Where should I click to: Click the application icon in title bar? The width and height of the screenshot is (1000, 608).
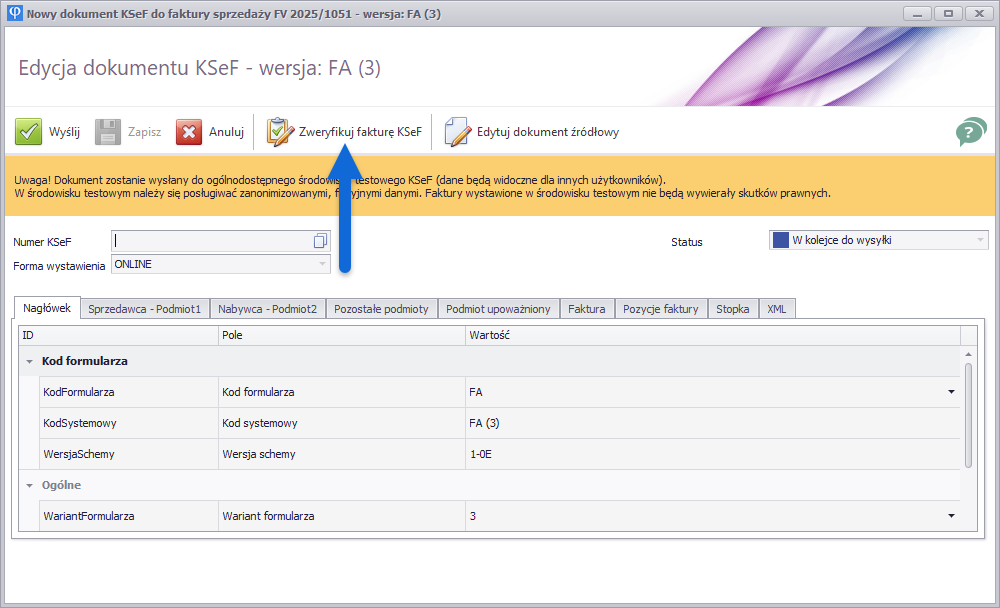[x=12, y=13]
